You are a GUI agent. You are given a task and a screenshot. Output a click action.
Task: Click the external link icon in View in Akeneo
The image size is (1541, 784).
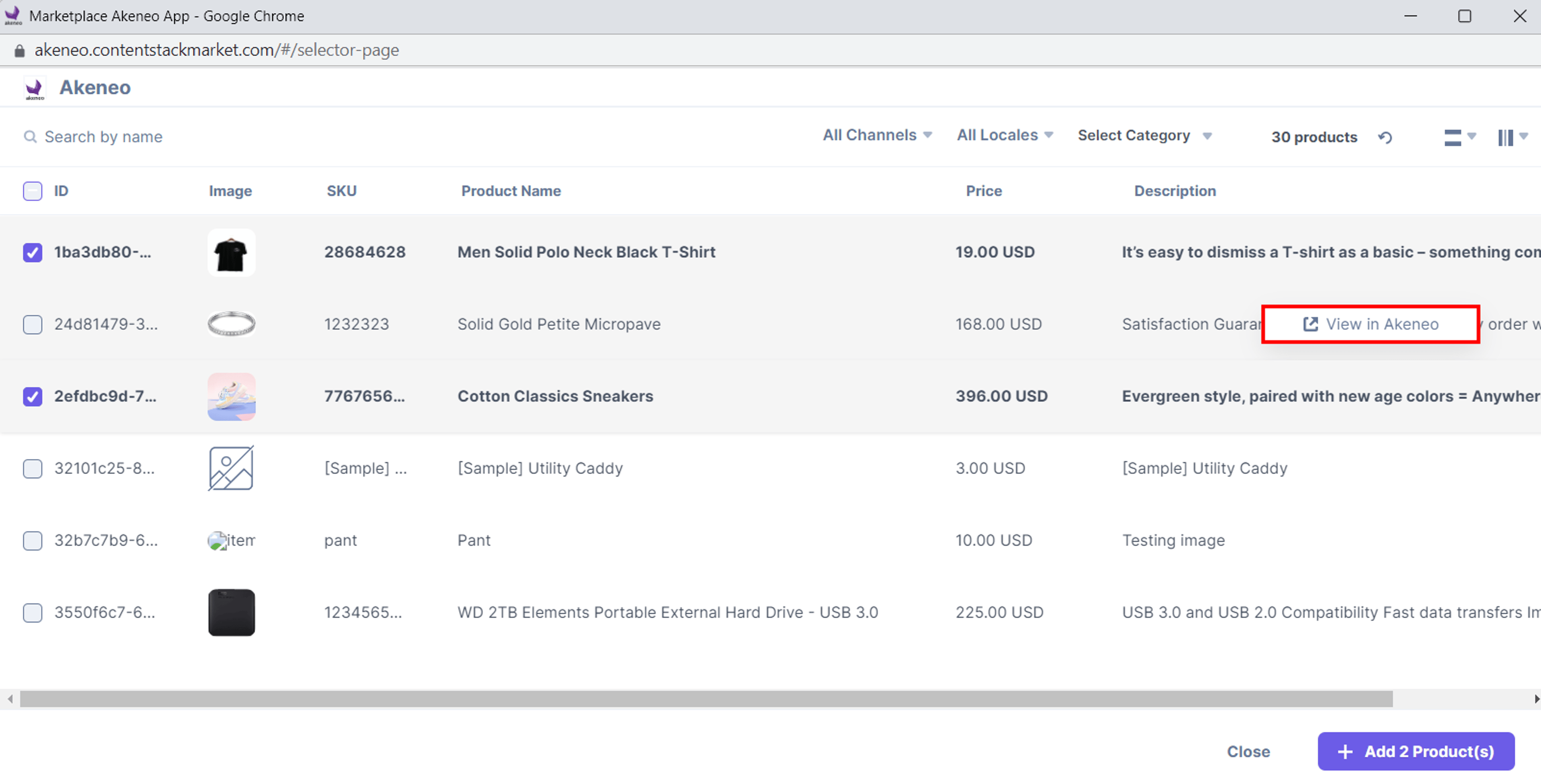pos(1310,324)
